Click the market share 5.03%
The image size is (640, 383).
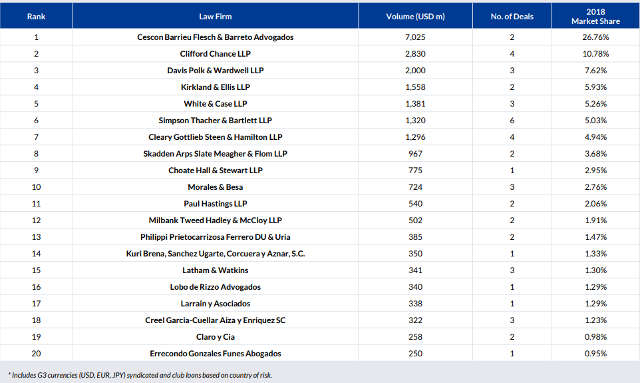pos(596,120)
